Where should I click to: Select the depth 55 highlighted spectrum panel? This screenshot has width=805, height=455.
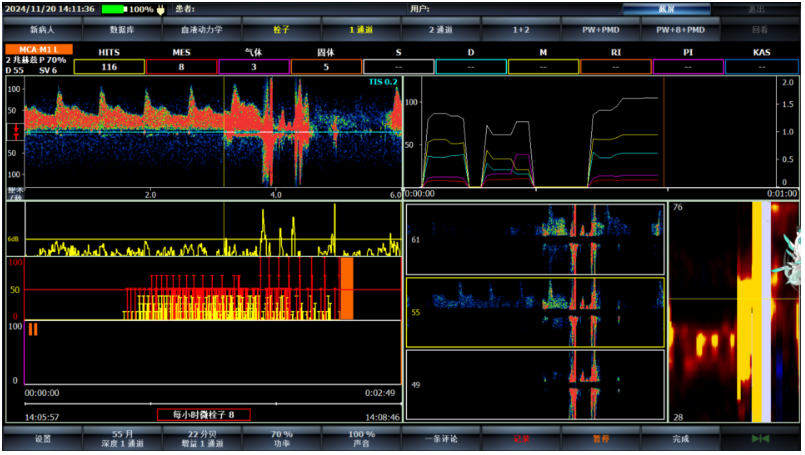coord(535,312)
